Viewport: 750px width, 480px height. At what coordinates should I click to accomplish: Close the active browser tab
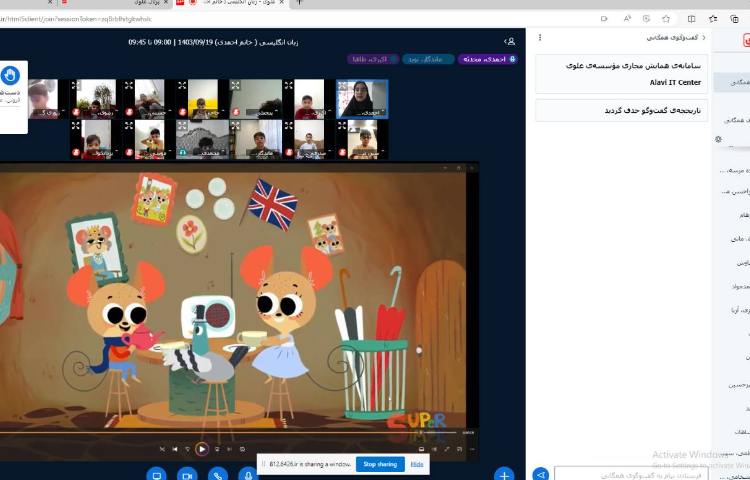coord(282,2)
